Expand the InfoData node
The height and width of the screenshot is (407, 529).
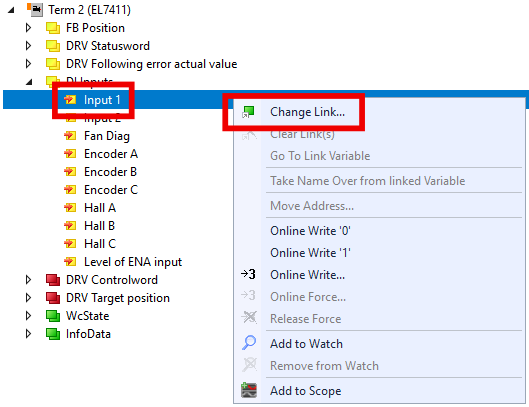[x=29, y=334]
